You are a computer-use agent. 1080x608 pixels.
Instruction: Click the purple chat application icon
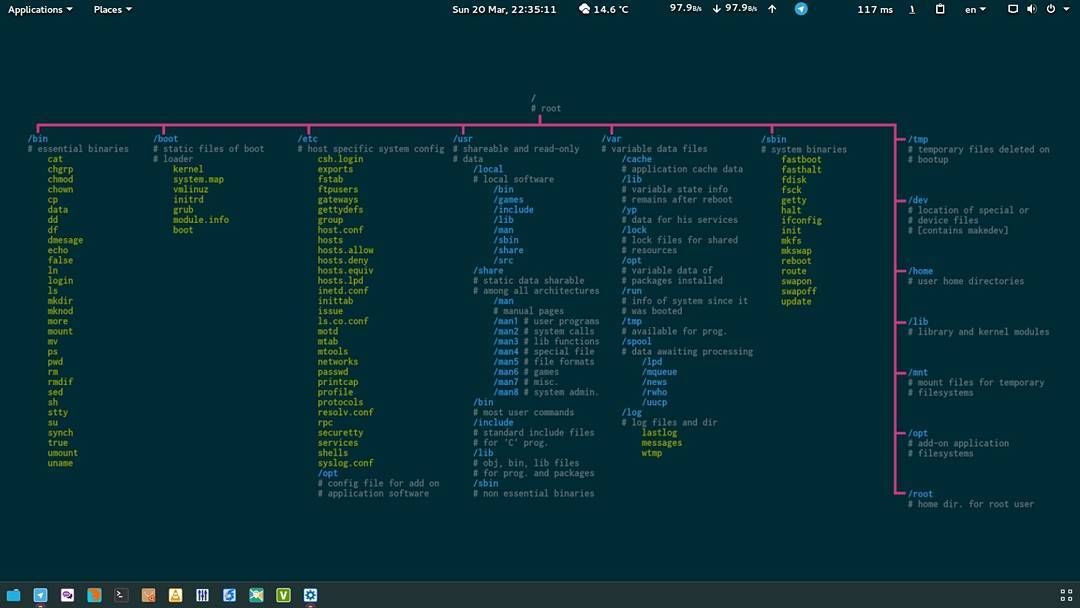tap(67, 595)
